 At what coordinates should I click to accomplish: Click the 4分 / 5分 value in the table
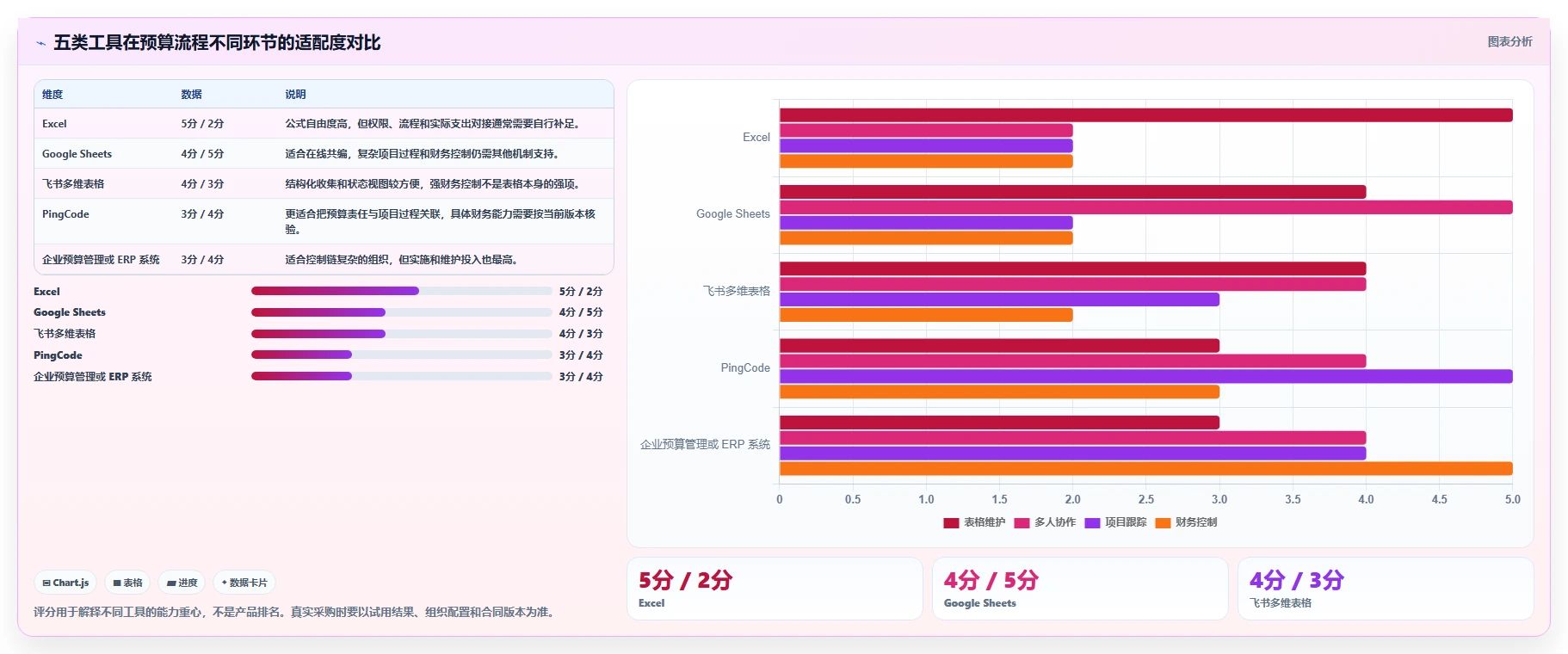[202, 154]
